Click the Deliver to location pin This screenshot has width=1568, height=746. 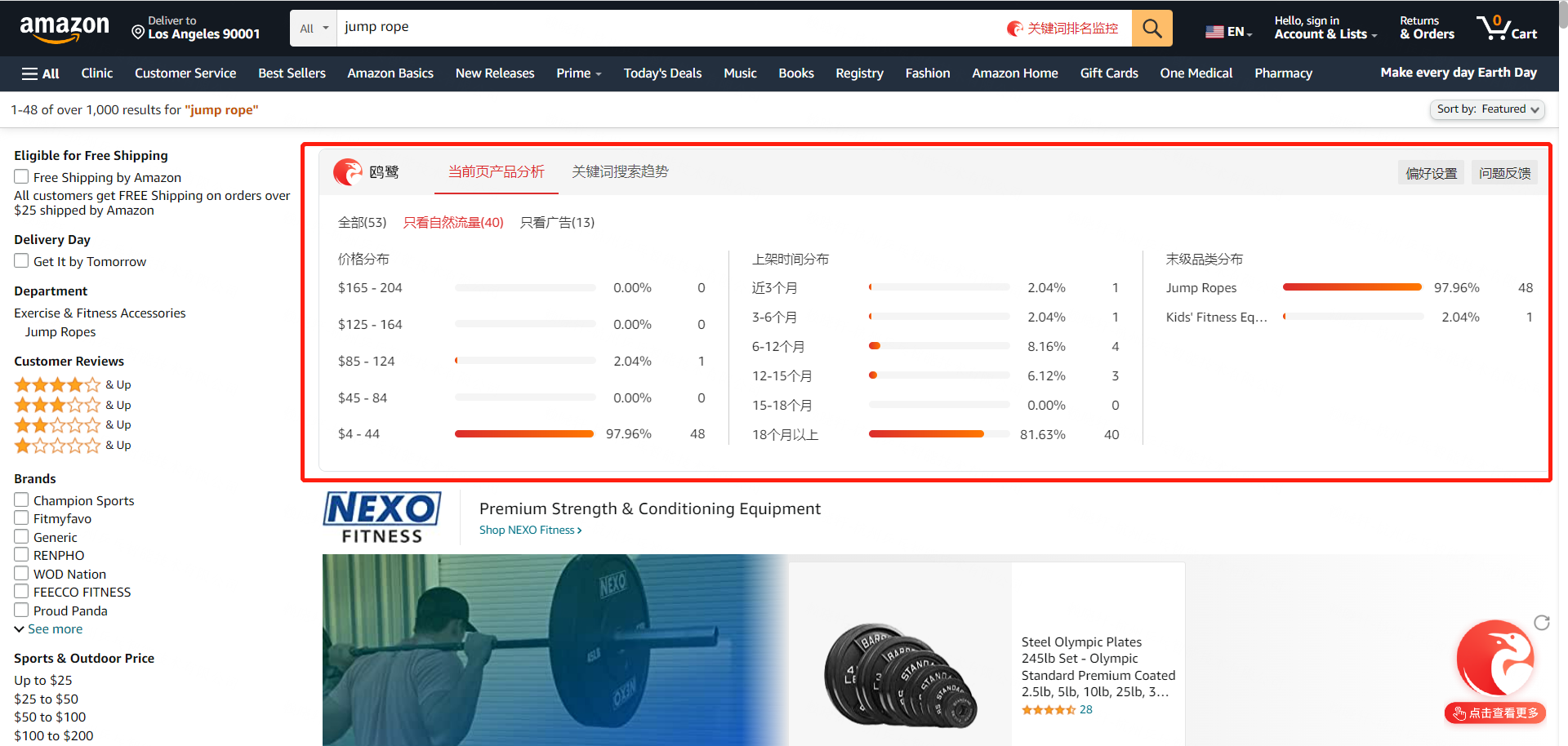click(138, 32)
